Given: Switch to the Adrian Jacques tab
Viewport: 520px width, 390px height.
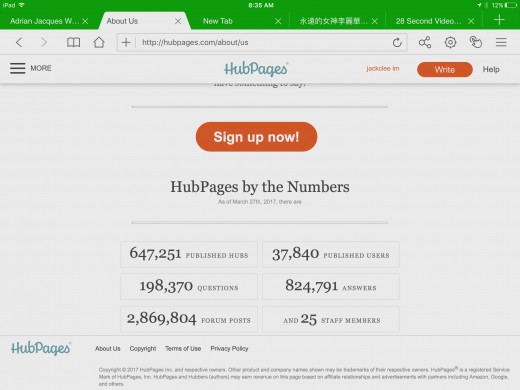Looking at the screenshot, I should (x=45, y=21).
